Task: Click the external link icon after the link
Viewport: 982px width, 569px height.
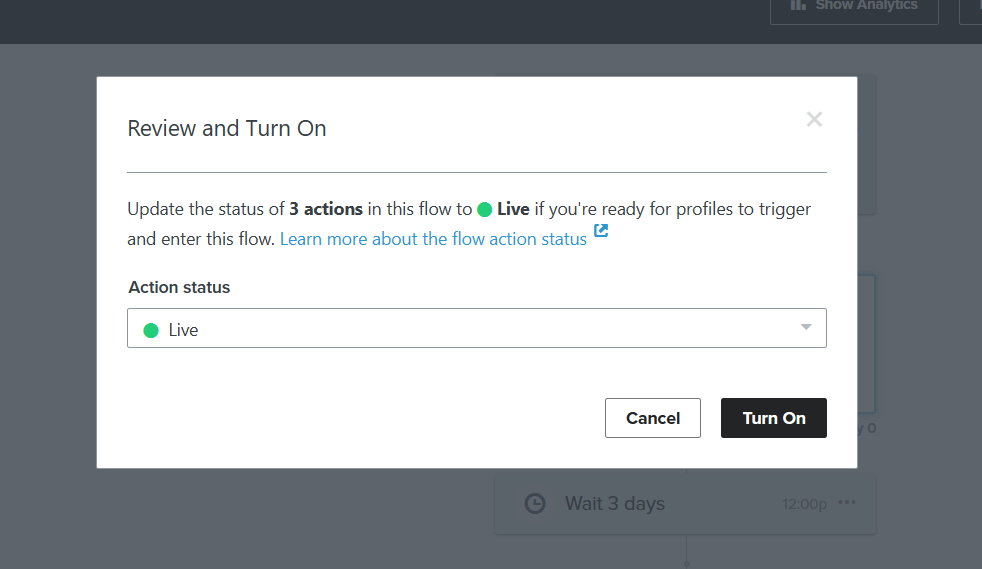Action: coord(601,230)
